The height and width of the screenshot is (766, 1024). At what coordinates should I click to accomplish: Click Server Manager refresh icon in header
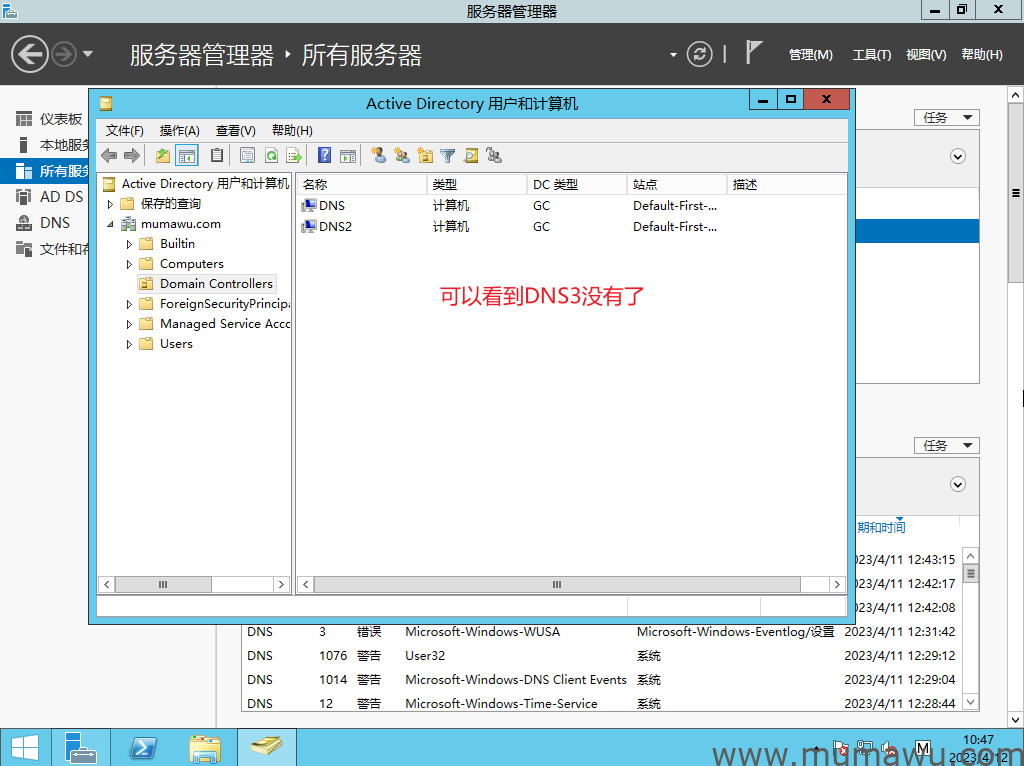(x=700, y=54)
